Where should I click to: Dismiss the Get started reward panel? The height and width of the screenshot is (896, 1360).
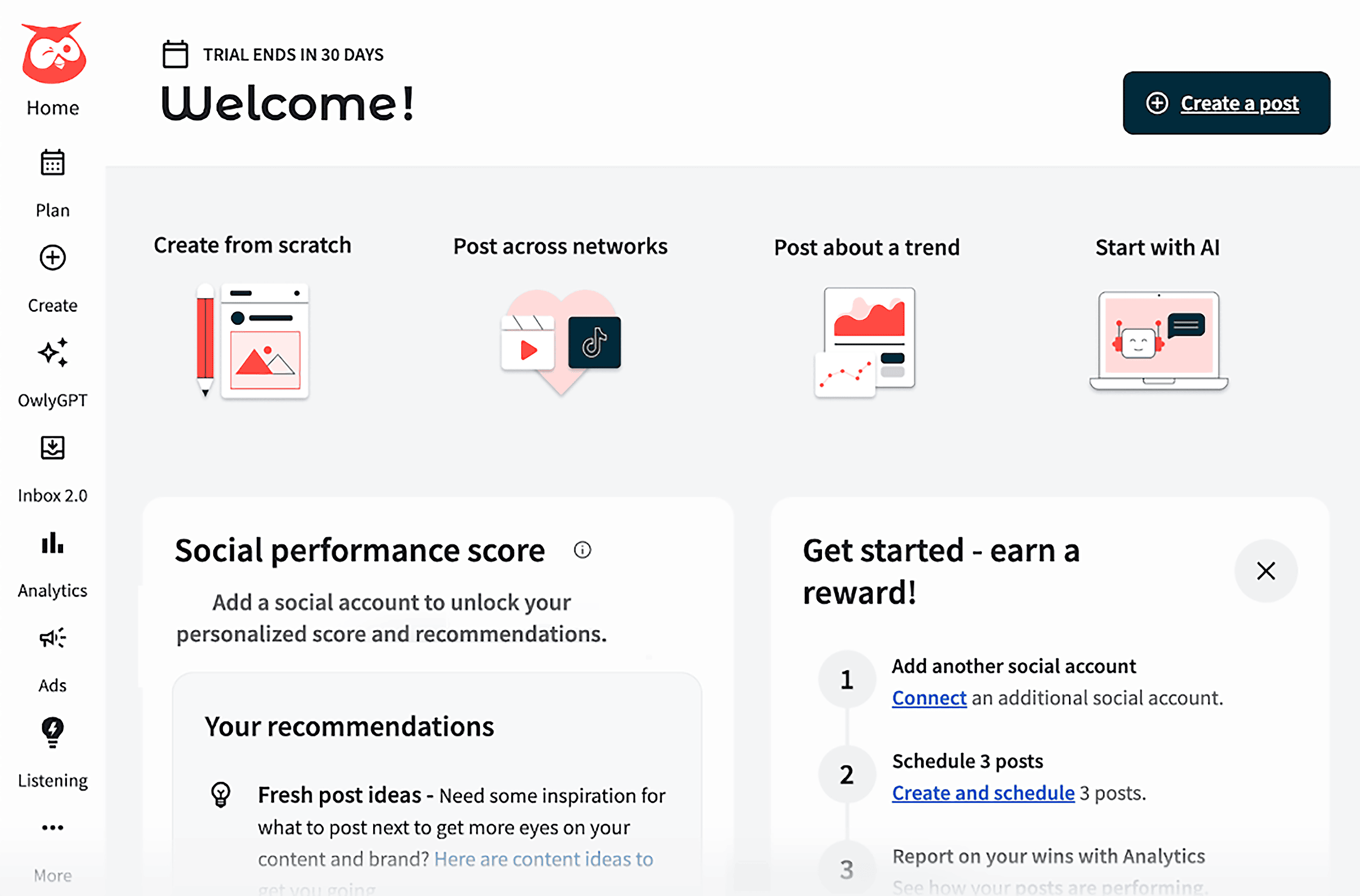pos(1265,571)
